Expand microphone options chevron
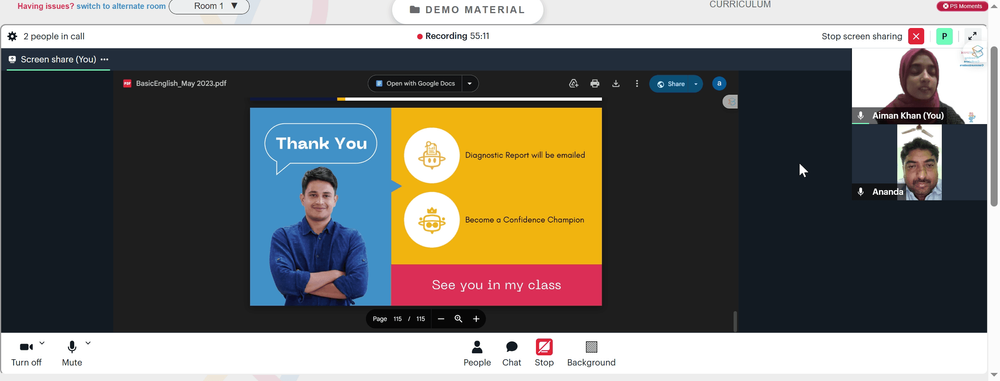1000x381 pixels. click(x=88, y=343)
